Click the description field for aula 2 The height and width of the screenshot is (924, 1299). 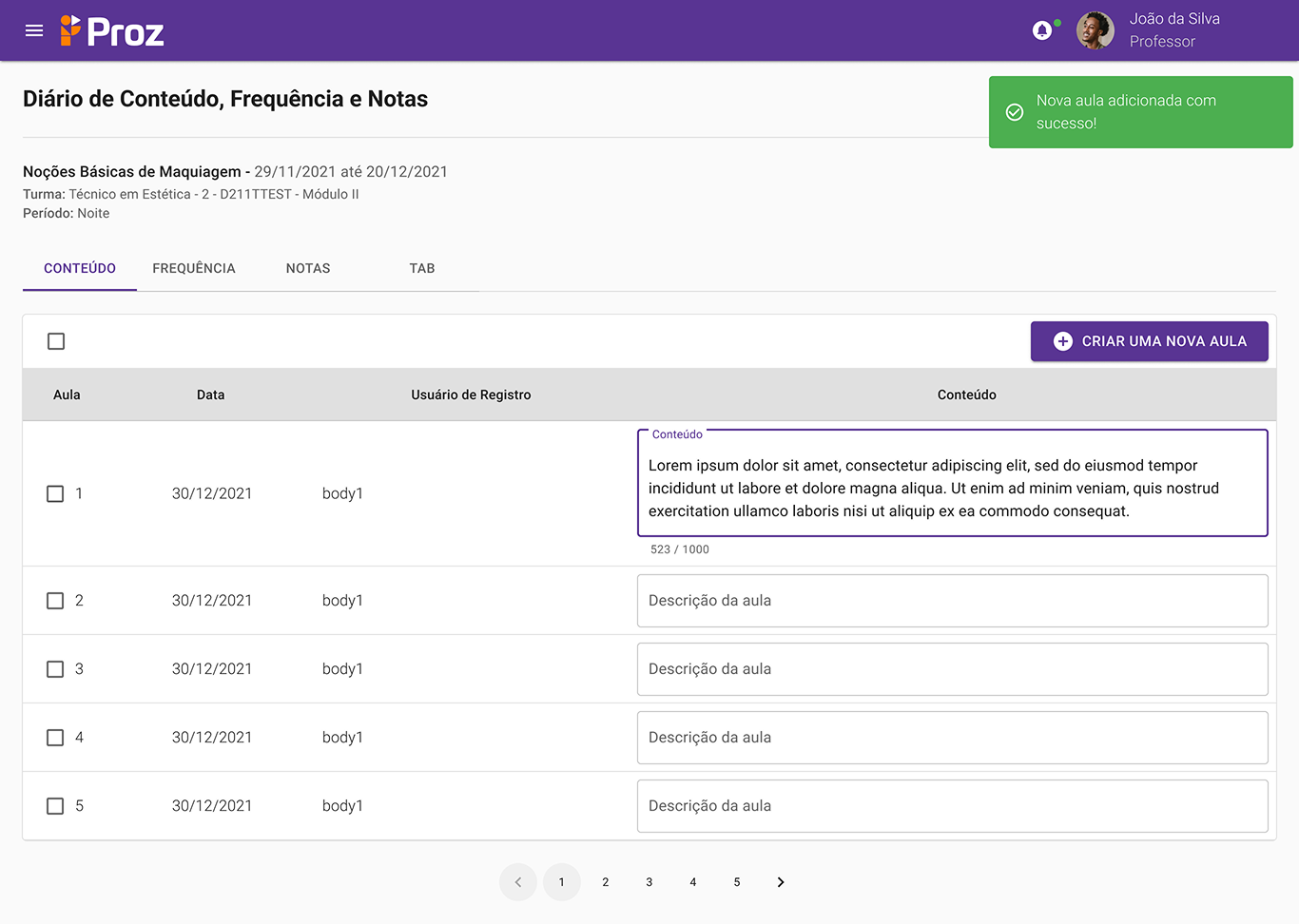click(x=952, y=601)
